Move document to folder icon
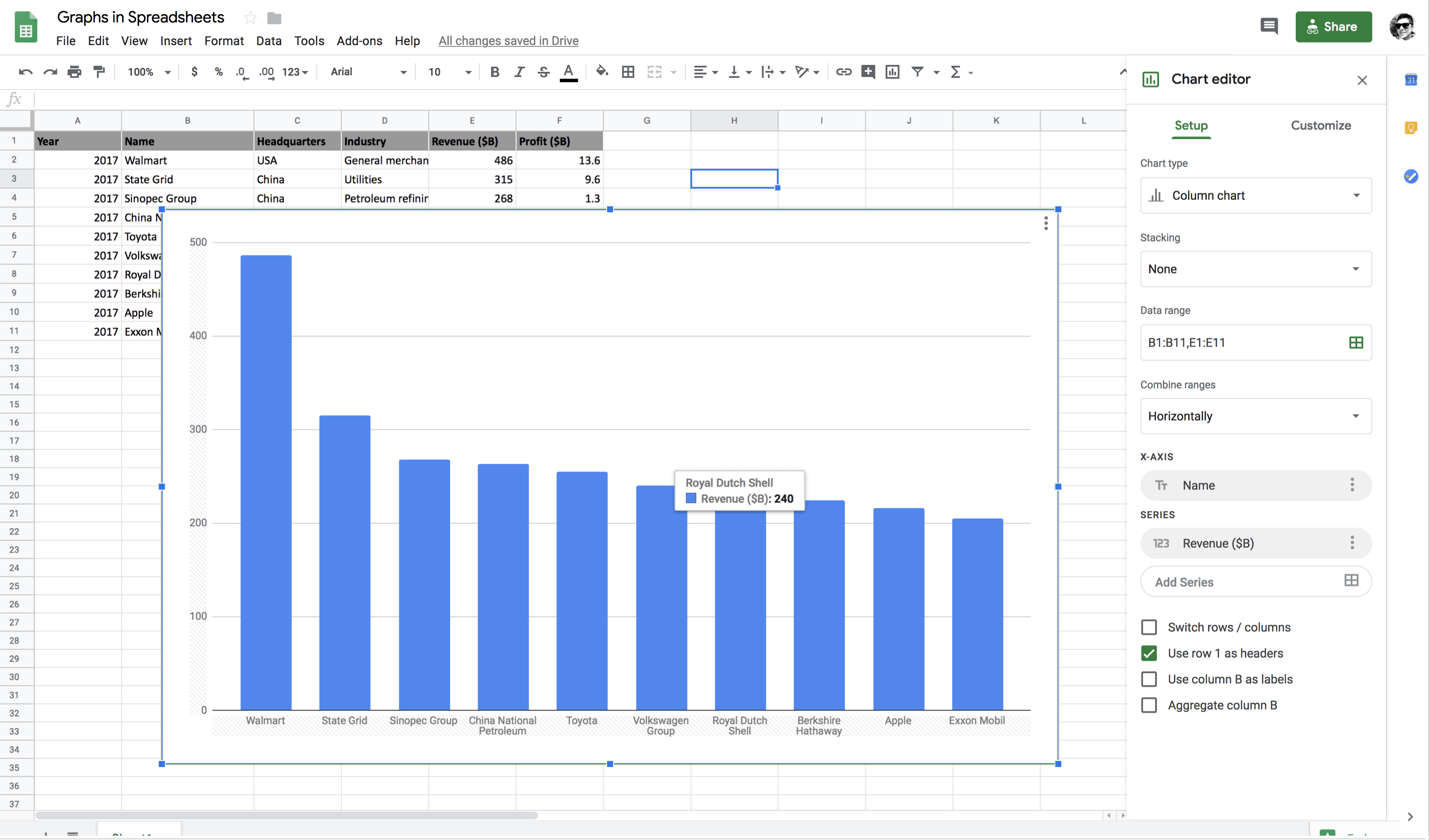The width and height of the screenshot is (1429, 840). [274, 18]
